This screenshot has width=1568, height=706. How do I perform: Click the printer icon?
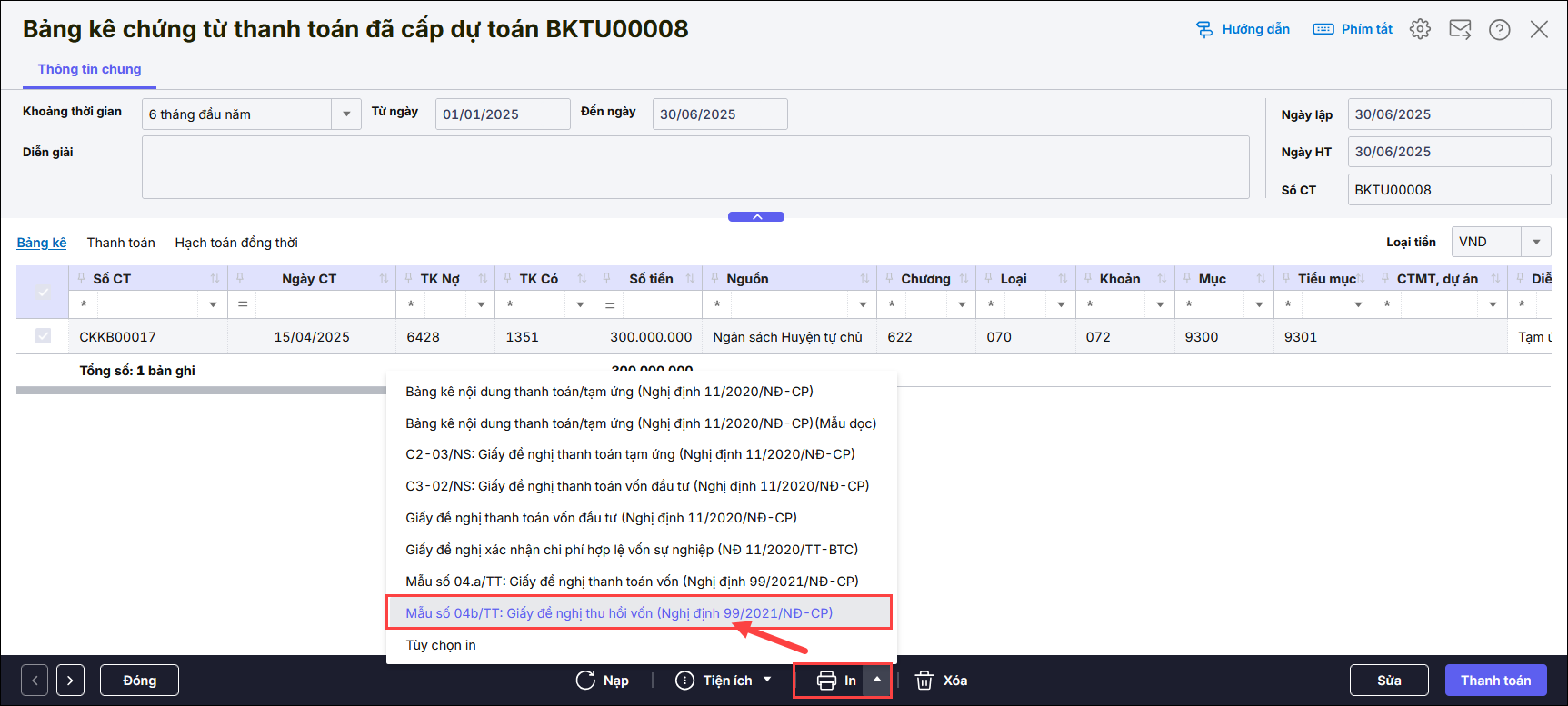[x=826, y=681]
